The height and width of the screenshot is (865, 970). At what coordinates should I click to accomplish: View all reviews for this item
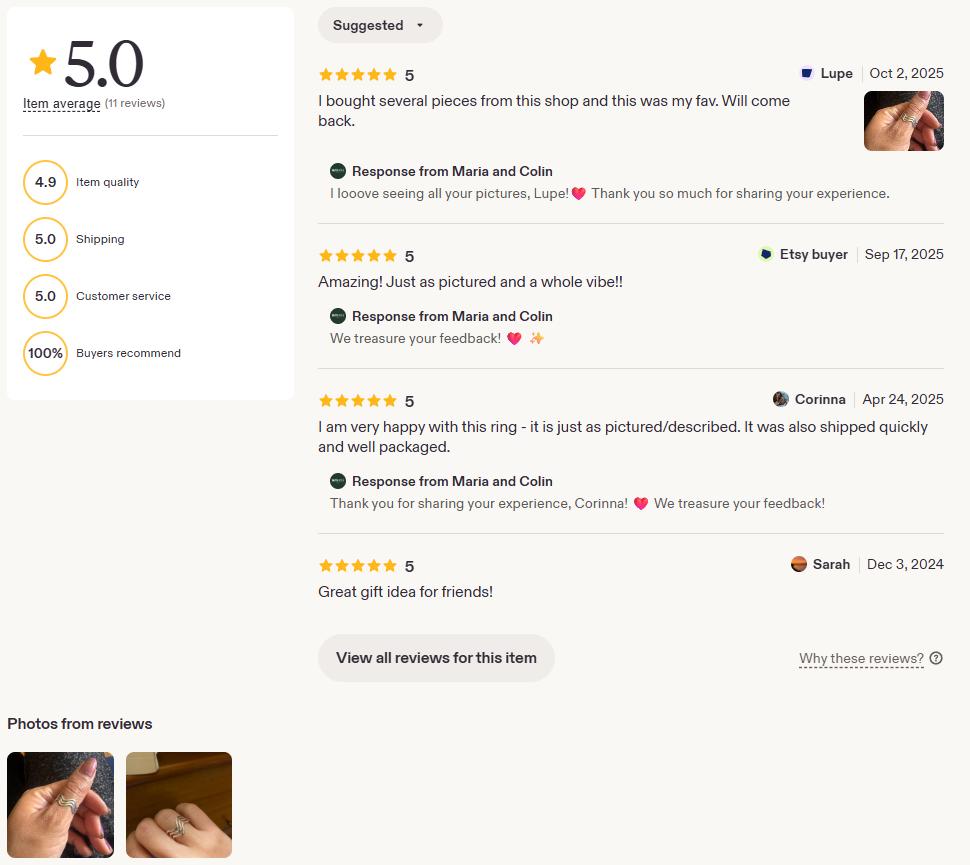tap(436, 658)
